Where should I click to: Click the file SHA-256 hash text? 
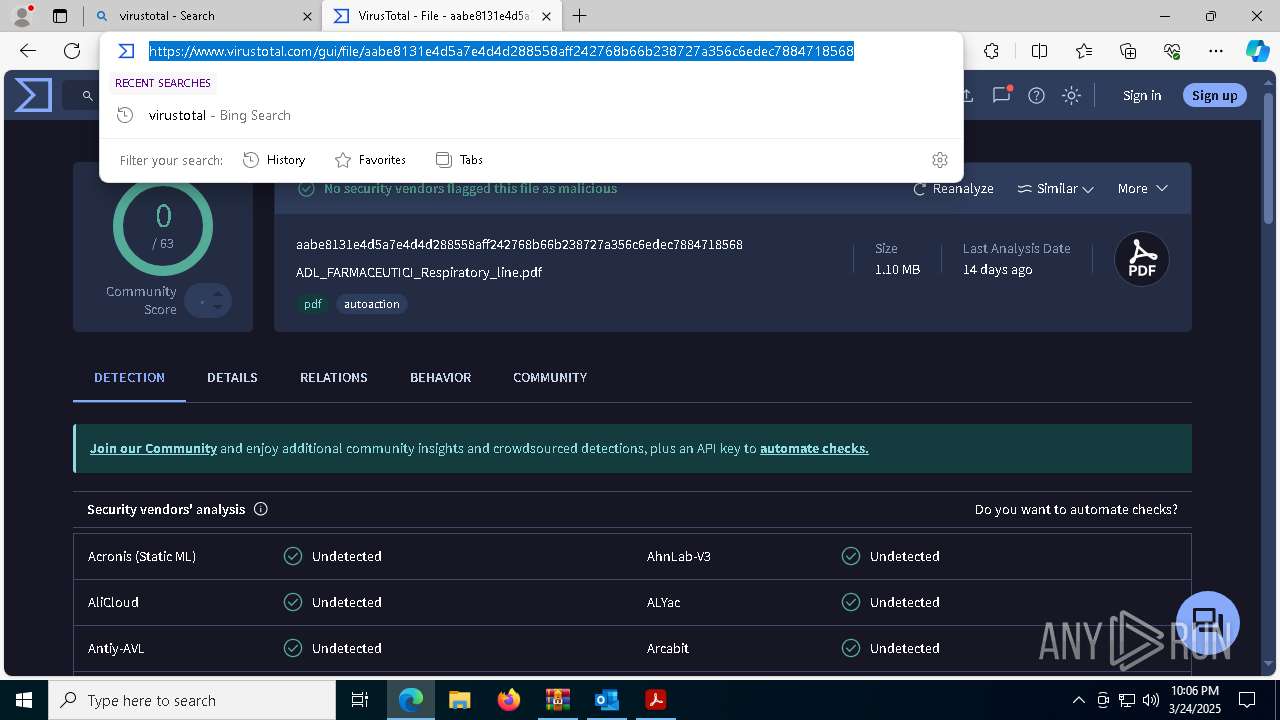tap(519, 244)
